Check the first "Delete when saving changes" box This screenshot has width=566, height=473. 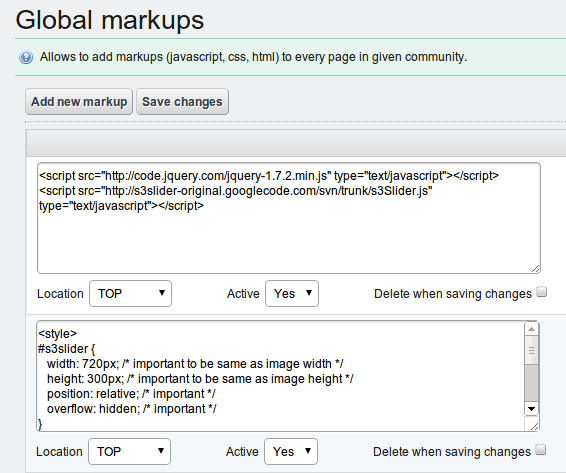click(x=541, y=292)
